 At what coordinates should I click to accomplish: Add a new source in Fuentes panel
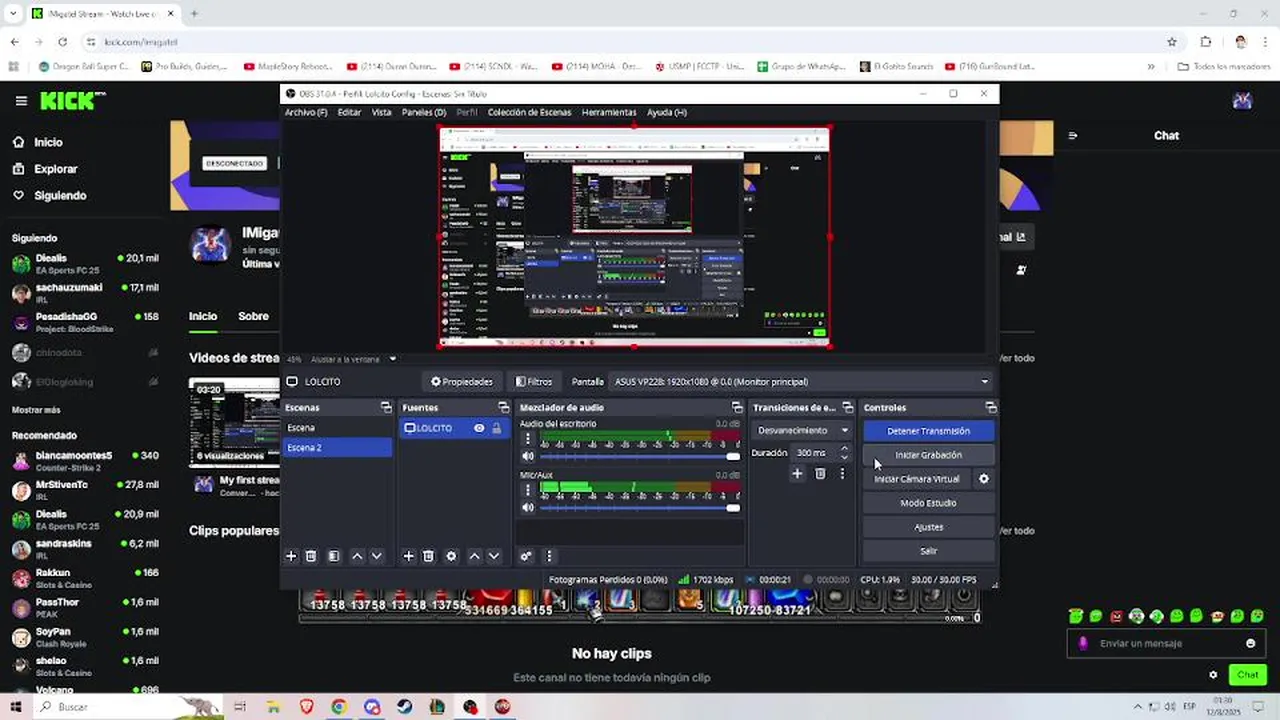408,556
